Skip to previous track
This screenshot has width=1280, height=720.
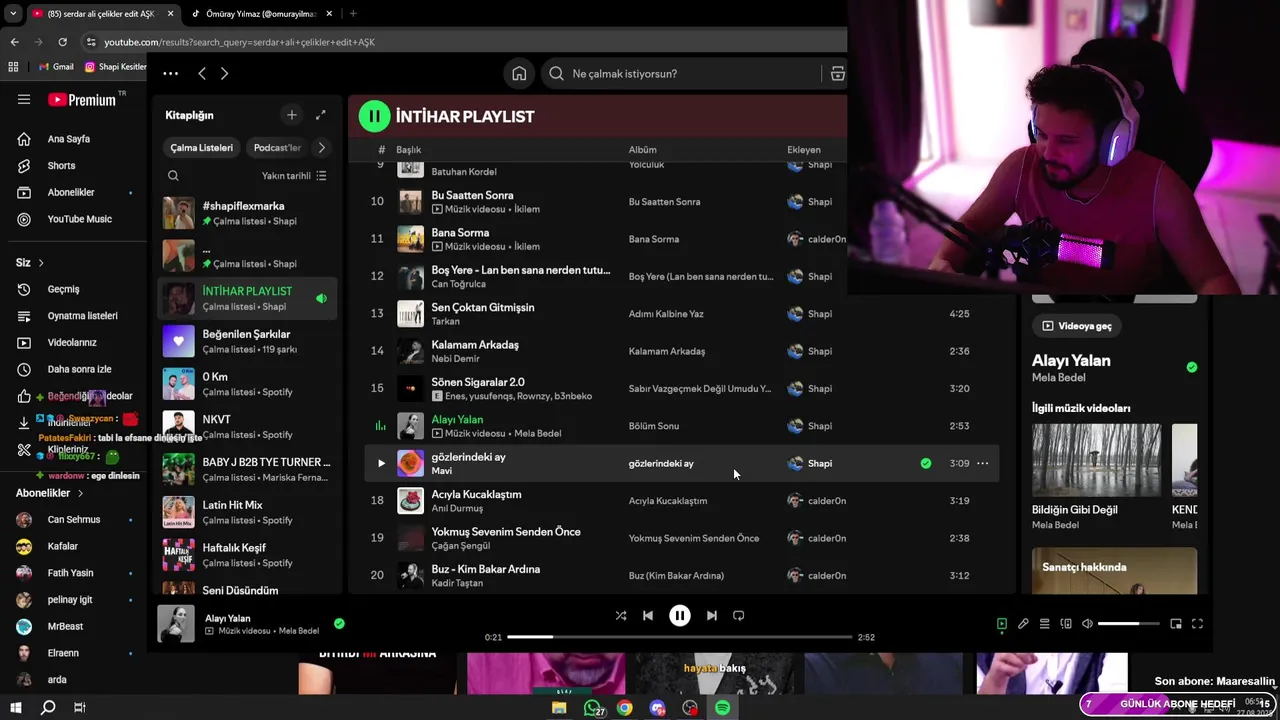coord(648,616)
